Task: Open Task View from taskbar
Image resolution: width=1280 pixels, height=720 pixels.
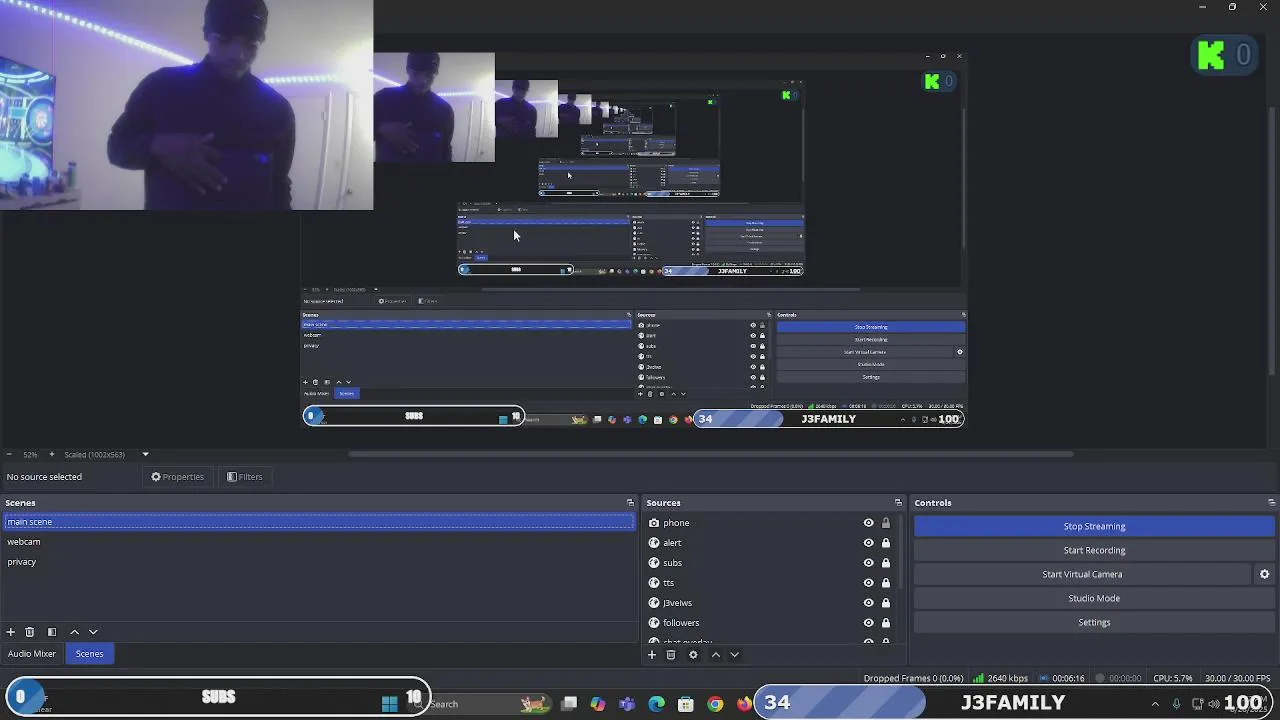Action: (x=569, y=704)
